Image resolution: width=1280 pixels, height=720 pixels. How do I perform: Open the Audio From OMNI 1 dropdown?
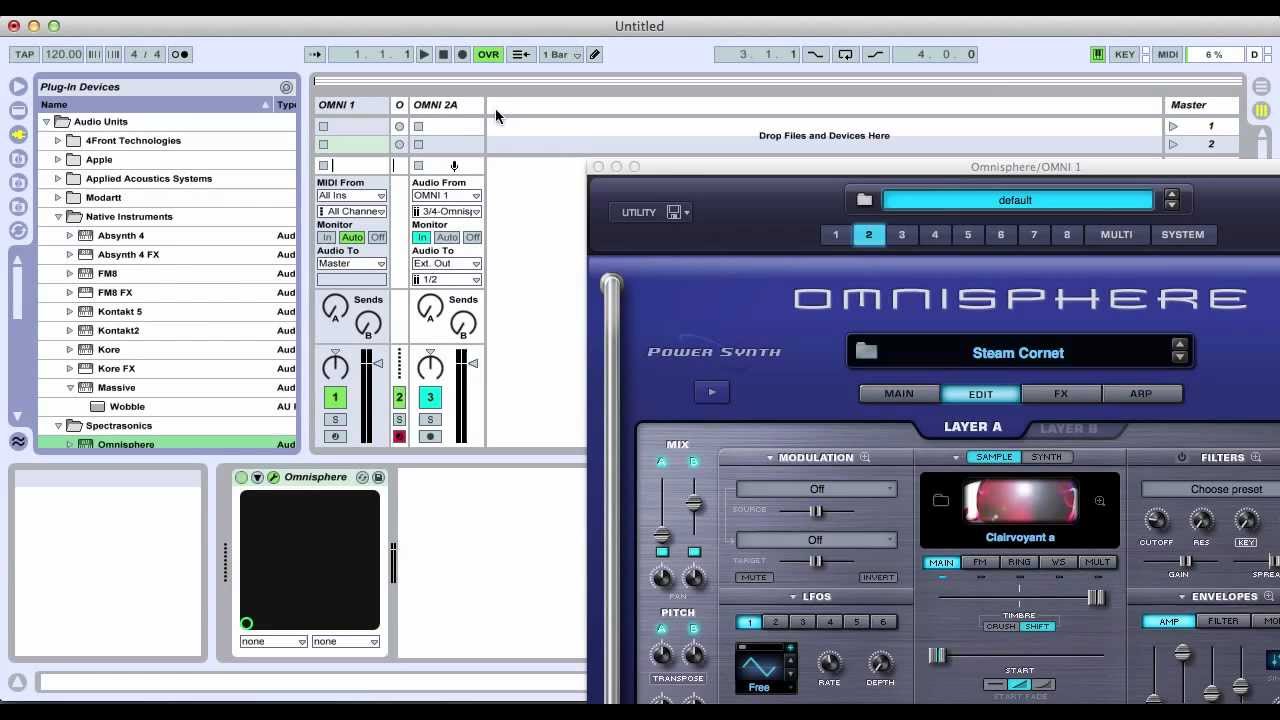click(x=446, y=196)
